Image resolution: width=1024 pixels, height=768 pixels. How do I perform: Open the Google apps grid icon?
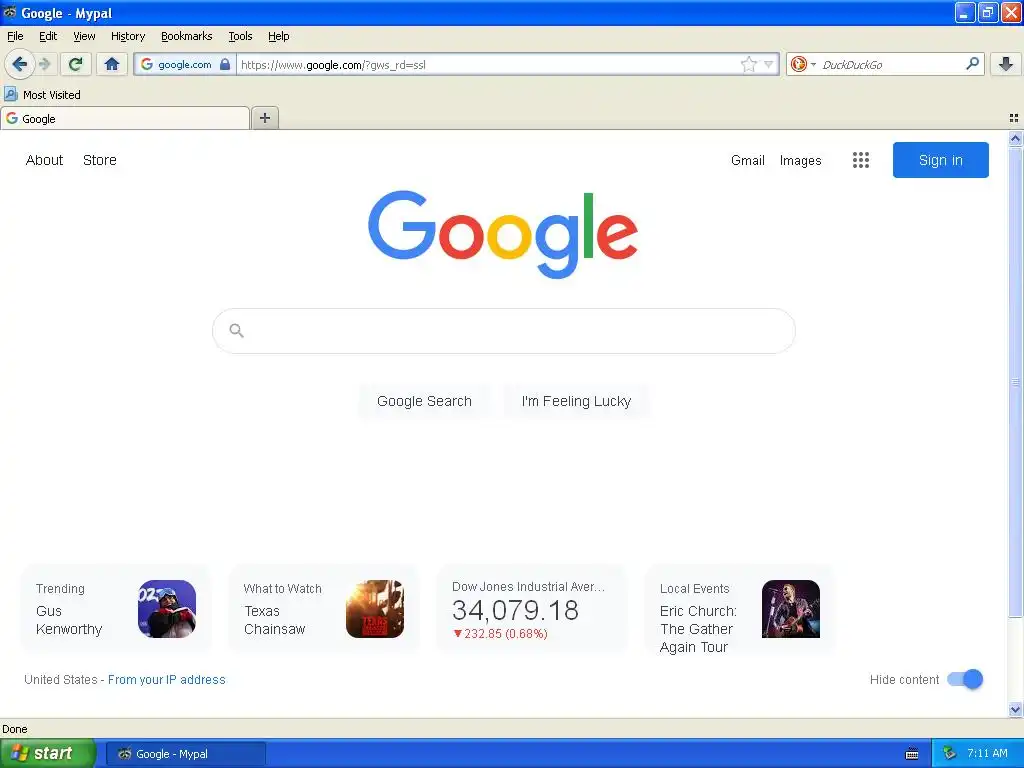[861, 160]
